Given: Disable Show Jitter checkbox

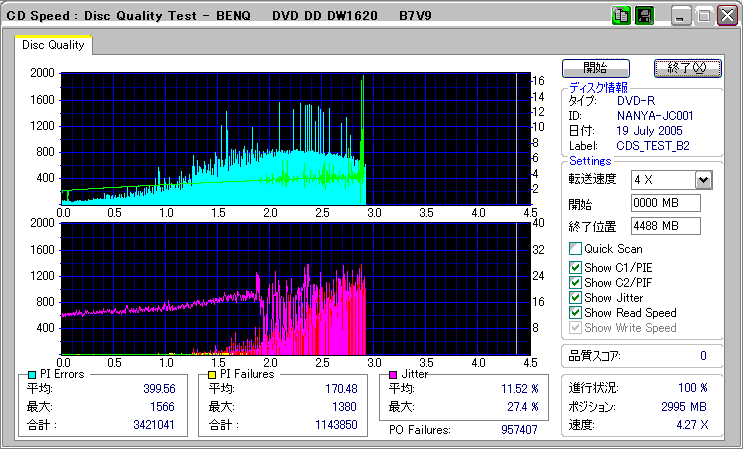Looking at the screenshot, I should click(x=575, y=297).
